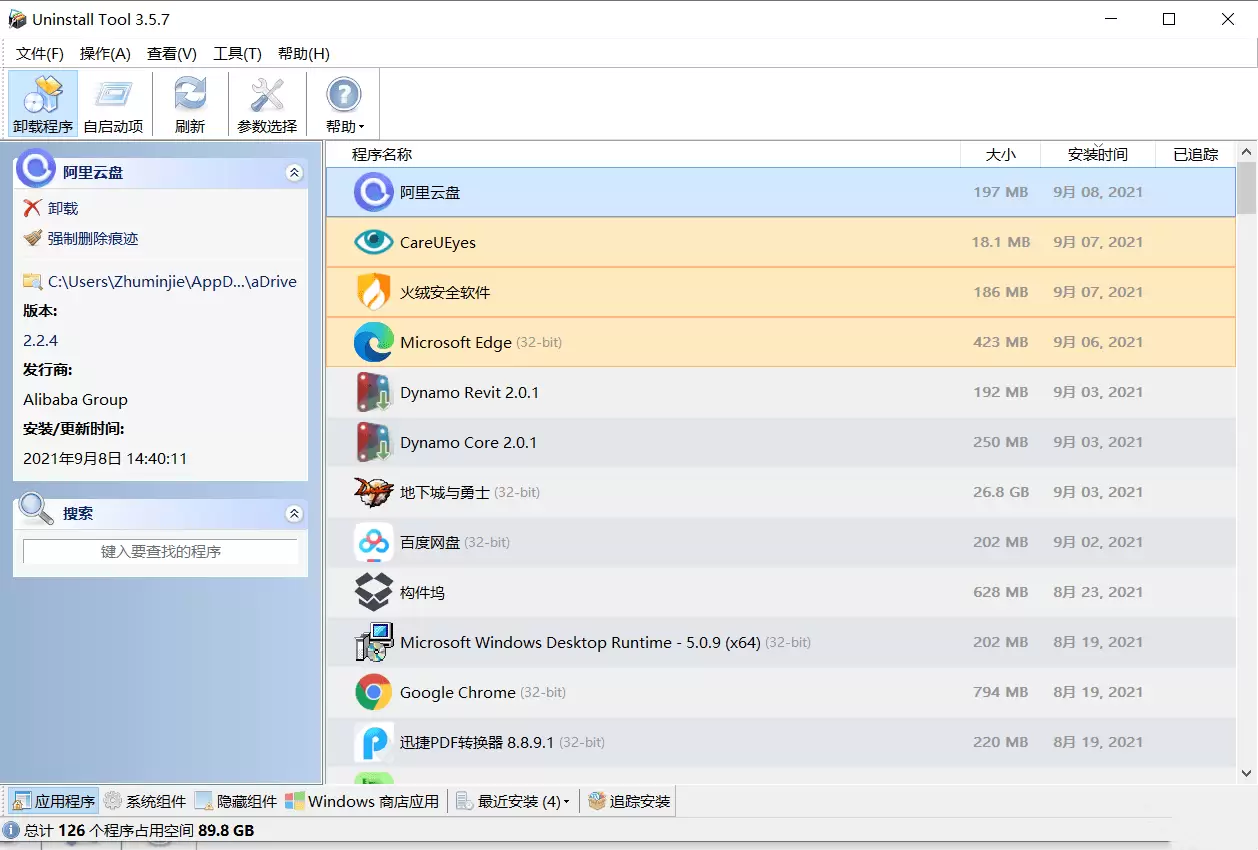Click the 794 MB size of Chrome
The height and width of the screenshot is (850, 1258).
coord(1000,692)
